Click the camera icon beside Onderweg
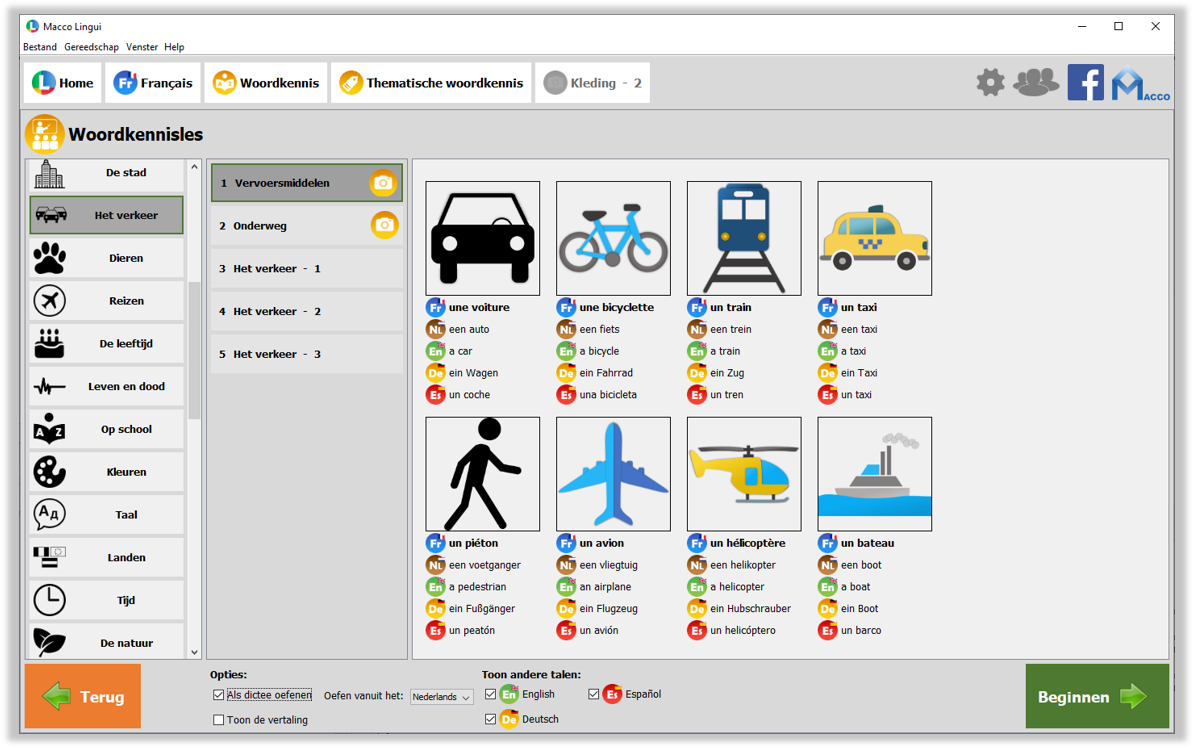Screen dimensions: 1194x748 coord(384,226)
